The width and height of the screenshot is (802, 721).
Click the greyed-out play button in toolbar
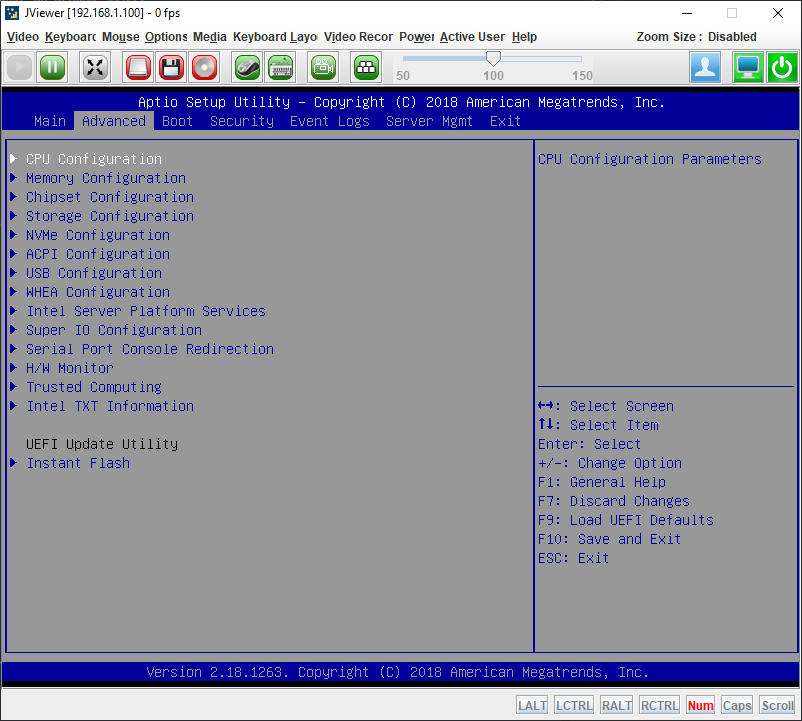click(19, 67)
